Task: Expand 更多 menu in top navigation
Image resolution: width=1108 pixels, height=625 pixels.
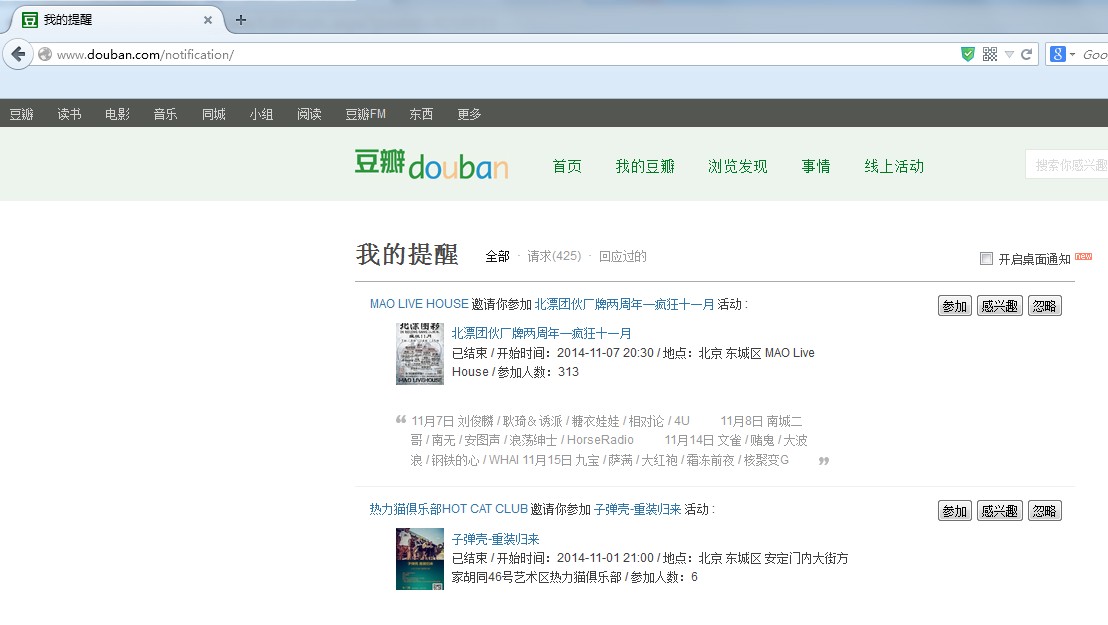Action: coord(469,114)
